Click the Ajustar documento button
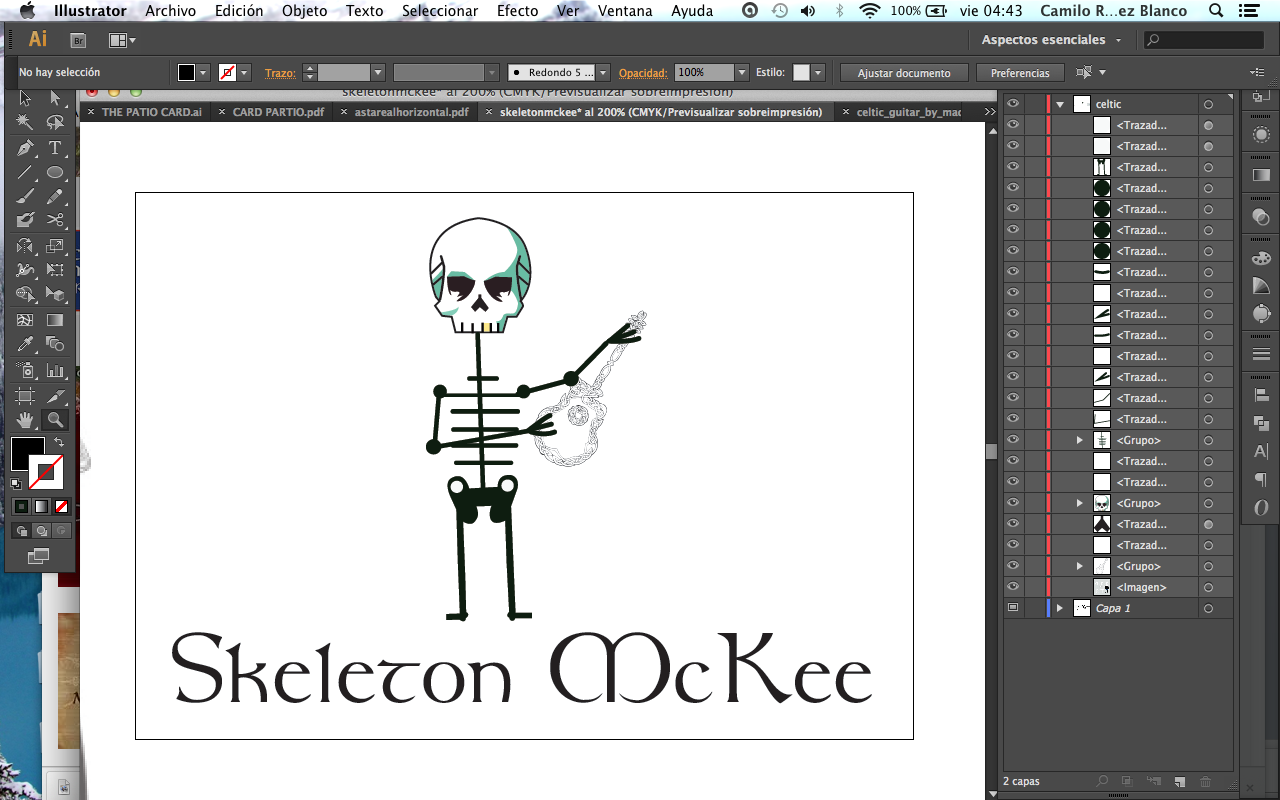Image resolution: width=1280 pixels, height=800 pixels. pyautogui.click(x=903, y=73)
